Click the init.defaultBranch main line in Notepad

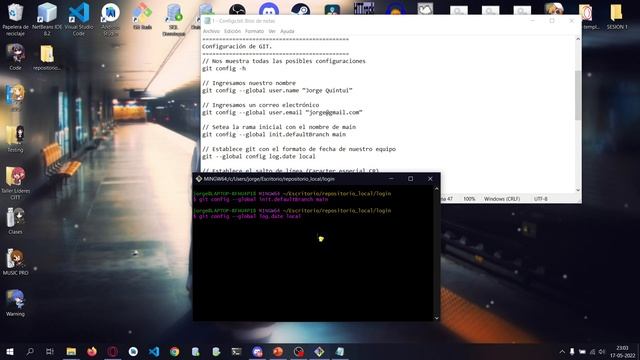click(274, 134)
